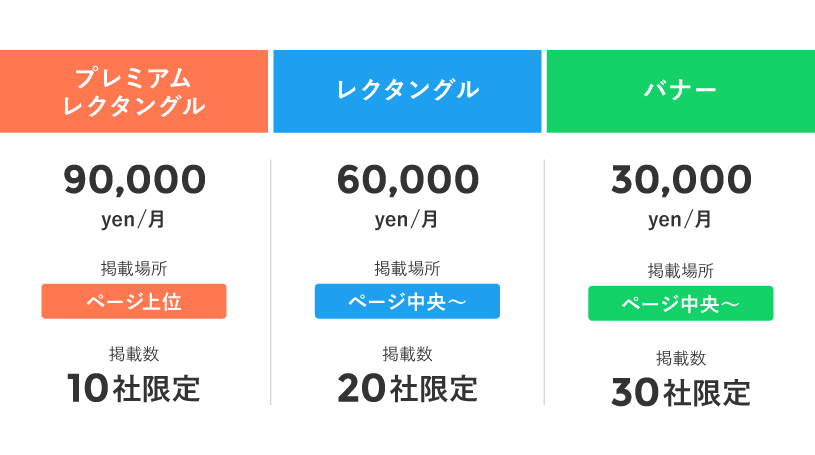The image size is (815, 455).
Task: Click the 60,000 price text
Action: (x=407, y=180)
